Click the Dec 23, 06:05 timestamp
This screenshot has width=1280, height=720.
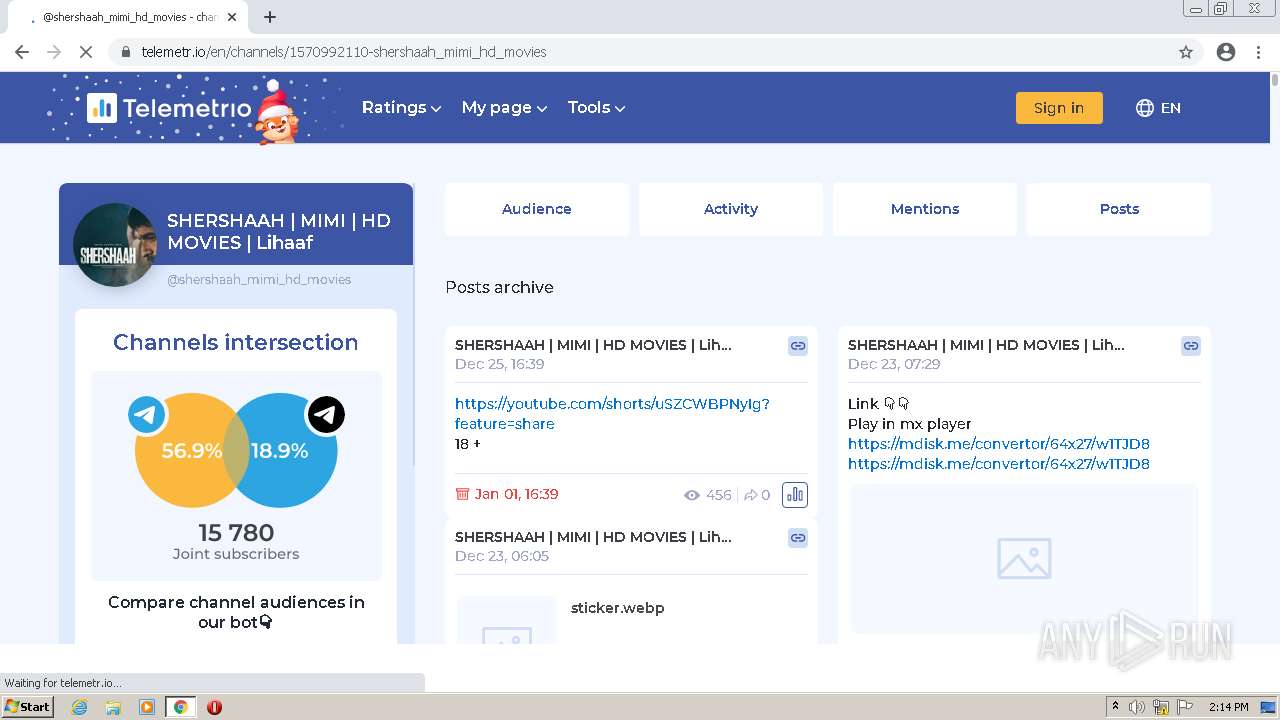pos(502,556)
